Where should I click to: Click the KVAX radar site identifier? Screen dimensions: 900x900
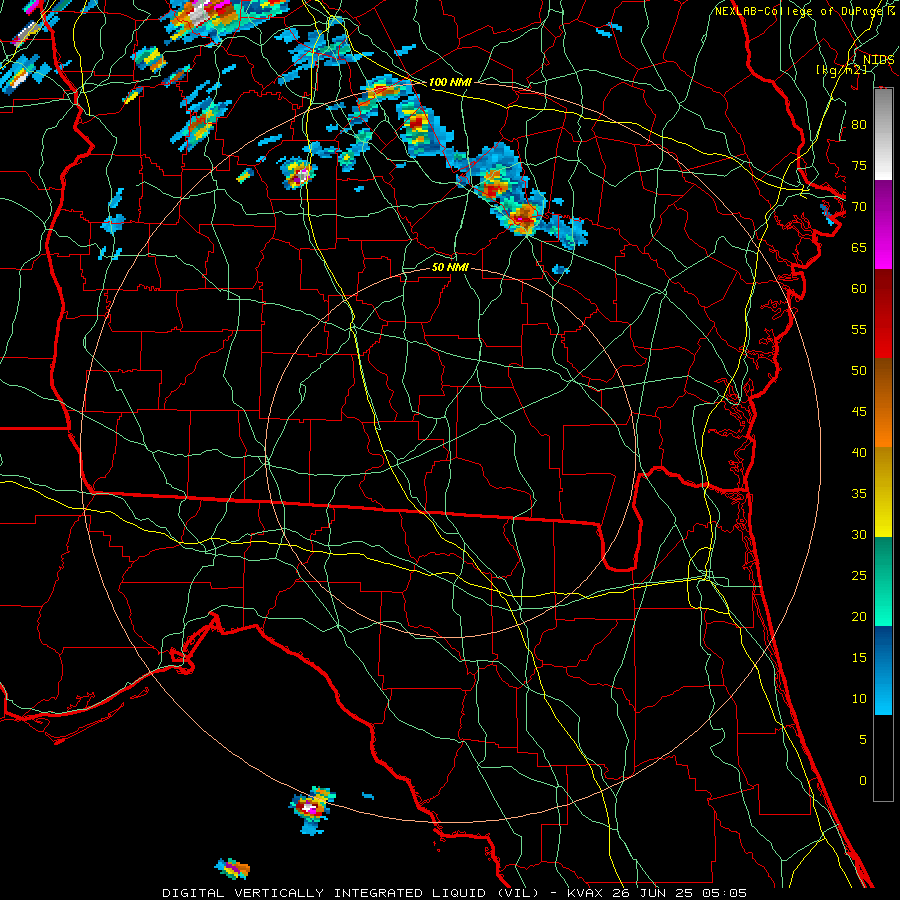(x=584, y=893)
